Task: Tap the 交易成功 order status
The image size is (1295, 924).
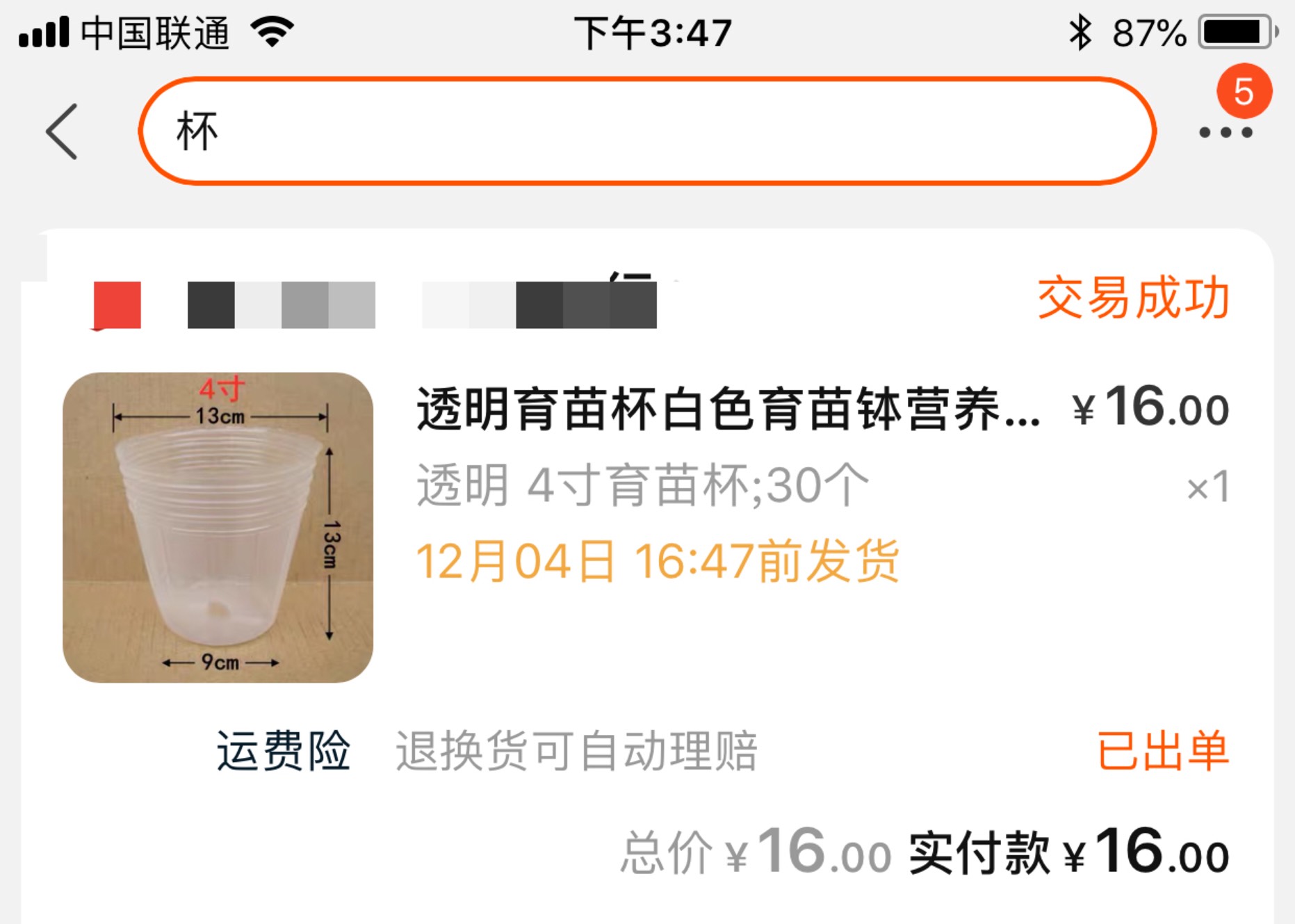Action: [x=1133, y=298]
